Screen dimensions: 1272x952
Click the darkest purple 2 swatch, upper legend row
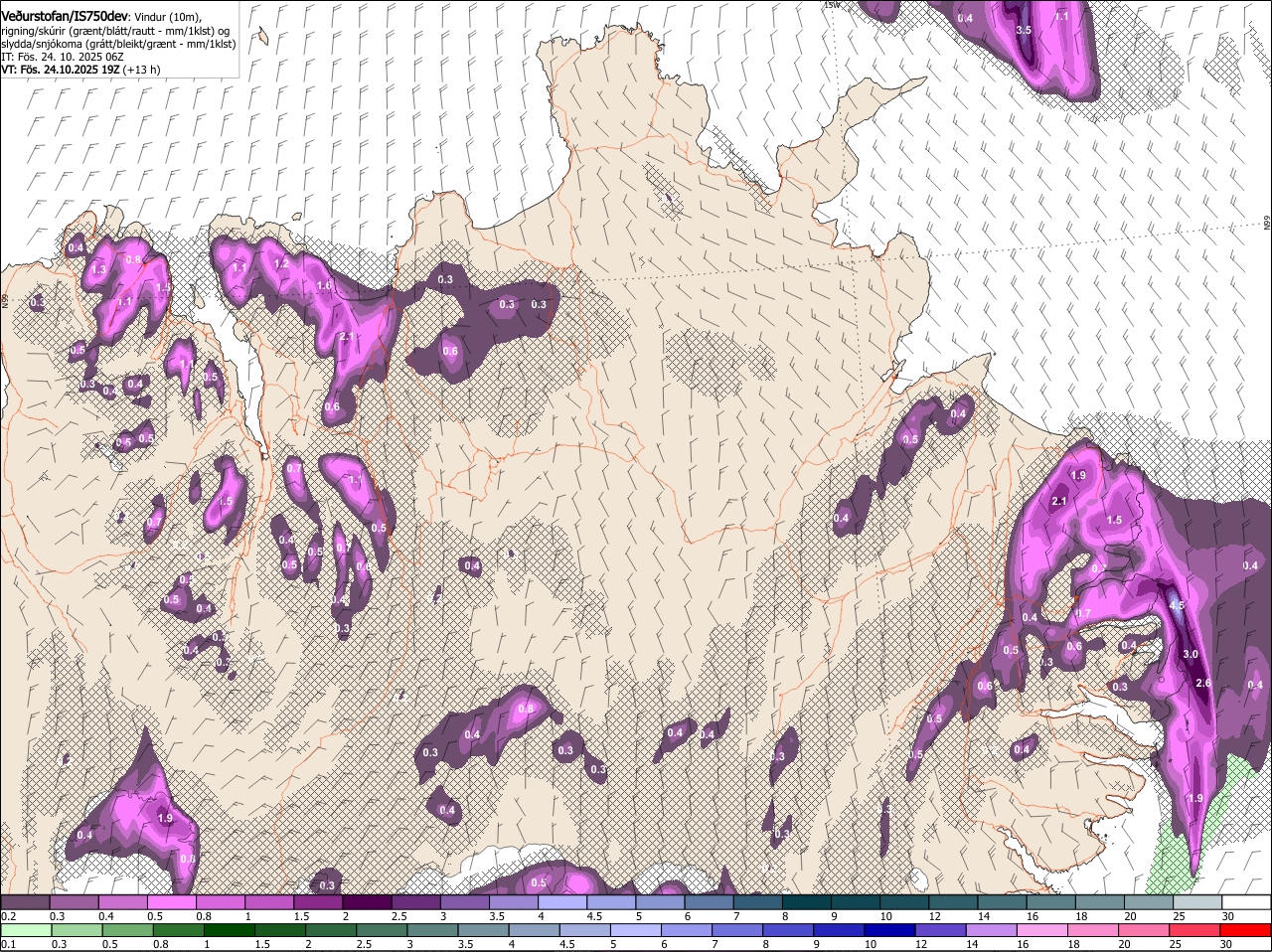tap(367, 901)
